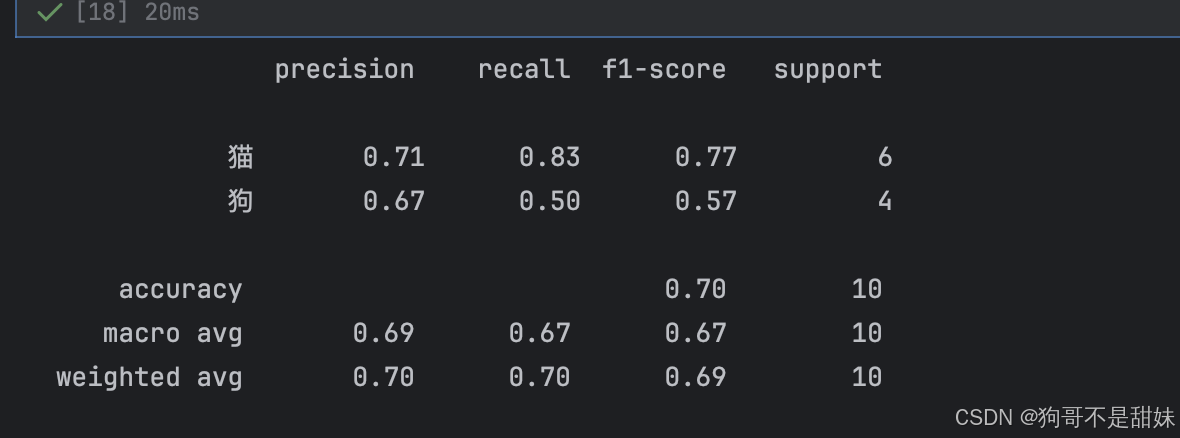Click the cell execution count [18]
1180x438 pixels.
(102, 12)
